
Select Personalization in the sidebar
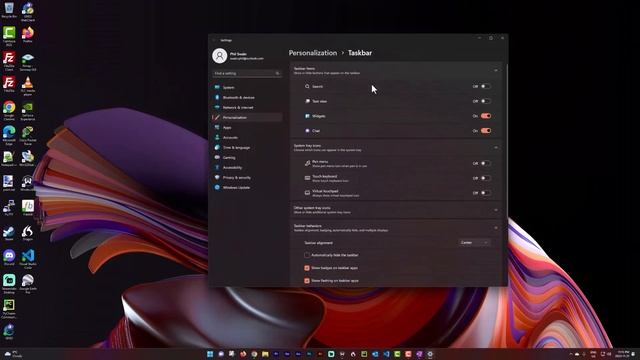click(247, 118)
